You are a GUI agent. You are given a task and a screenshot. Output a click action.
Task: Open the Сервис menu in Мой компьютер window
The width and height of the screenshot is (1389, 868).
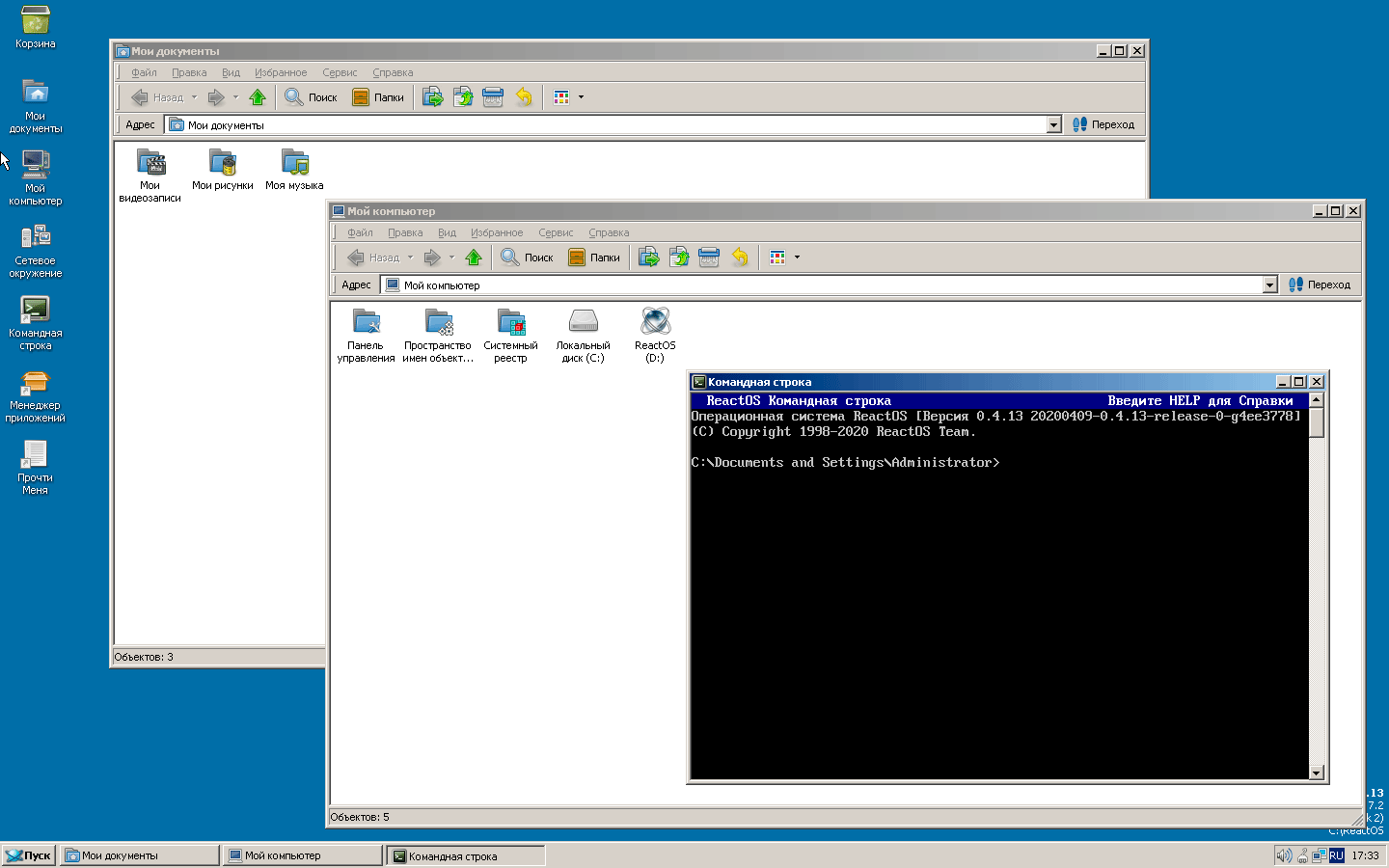(x=556, y=232)
